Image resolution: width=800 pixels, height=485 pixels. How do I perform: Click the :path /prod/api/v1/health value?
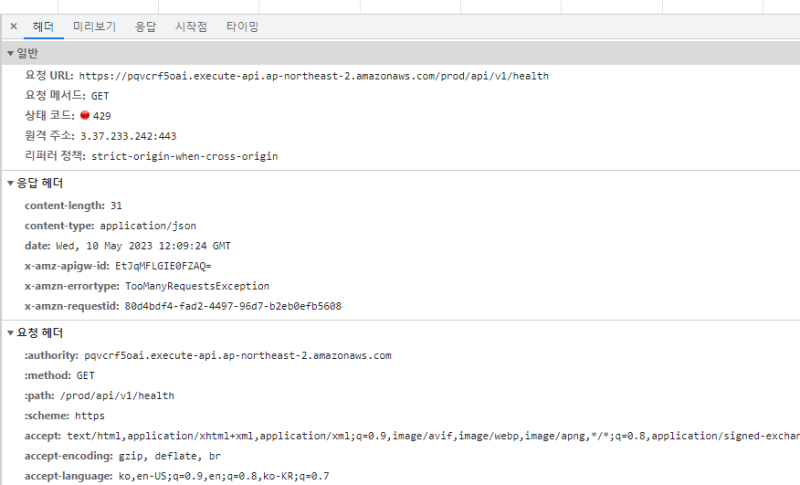coord(117,395)
